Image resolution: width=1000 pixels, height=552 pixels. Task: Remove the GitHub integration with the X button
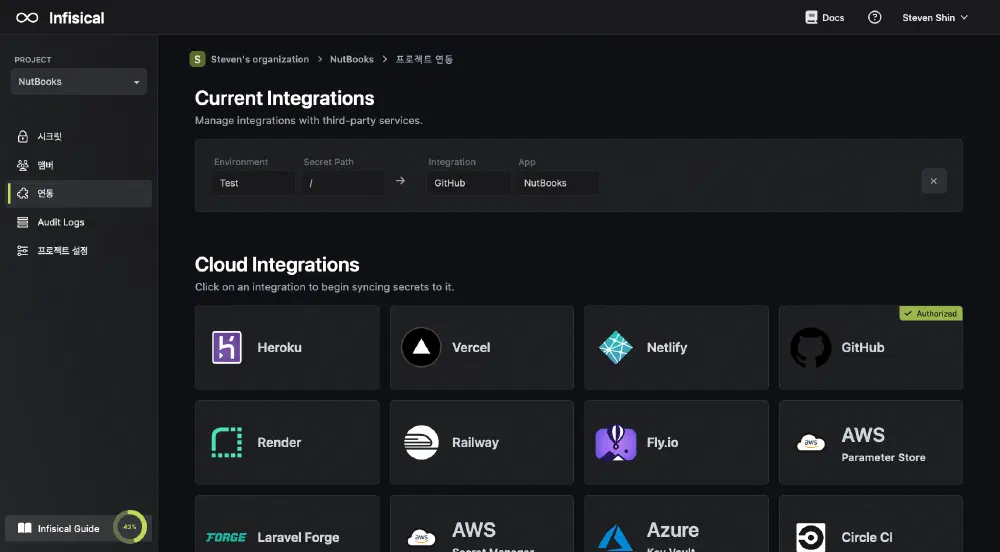pos(934,181)
